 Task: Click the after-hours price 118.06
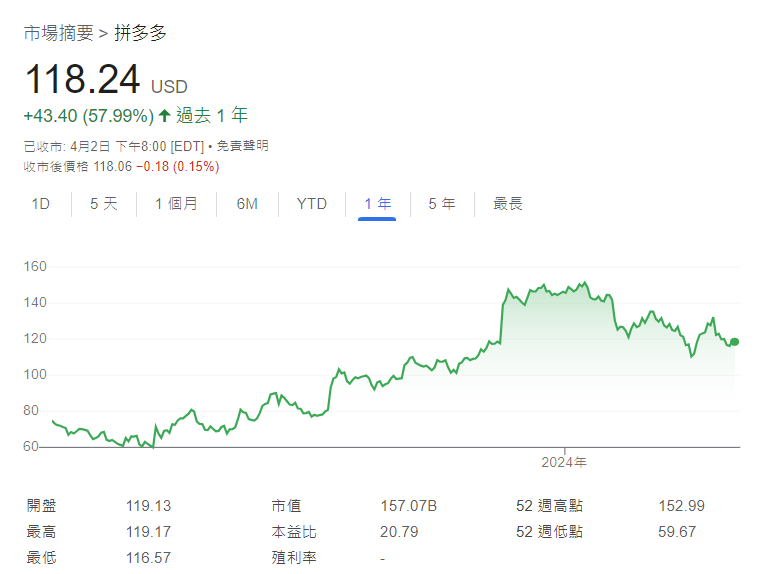[112, 167]
